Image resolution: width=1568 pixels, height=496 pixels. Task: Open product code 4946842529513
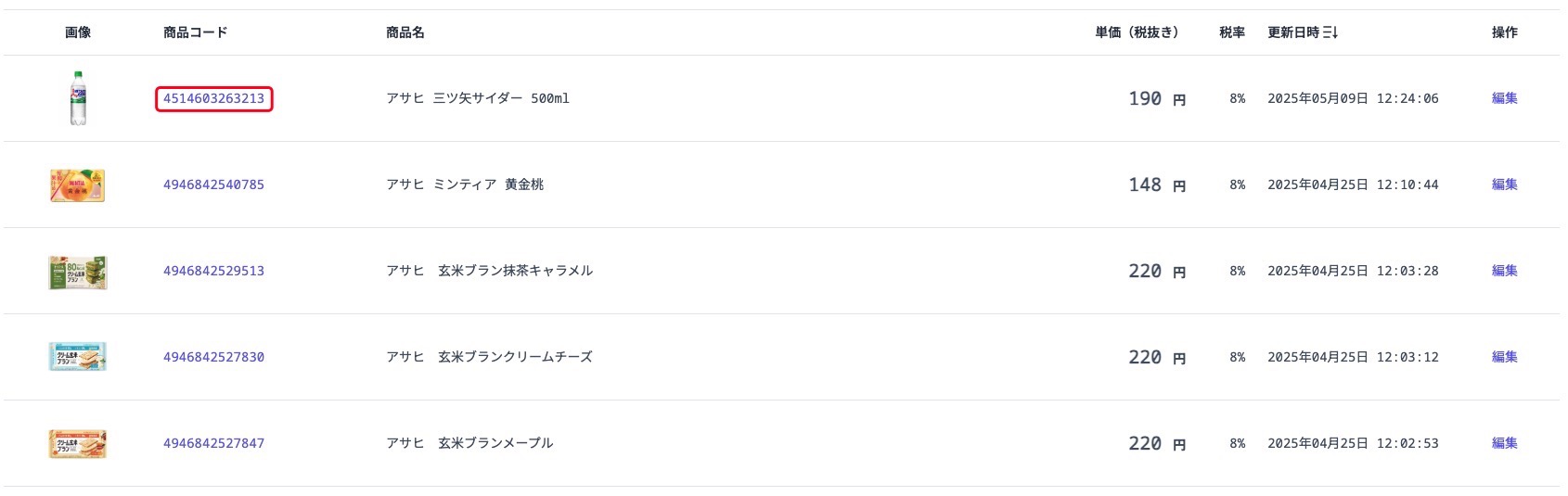point(213,271)
